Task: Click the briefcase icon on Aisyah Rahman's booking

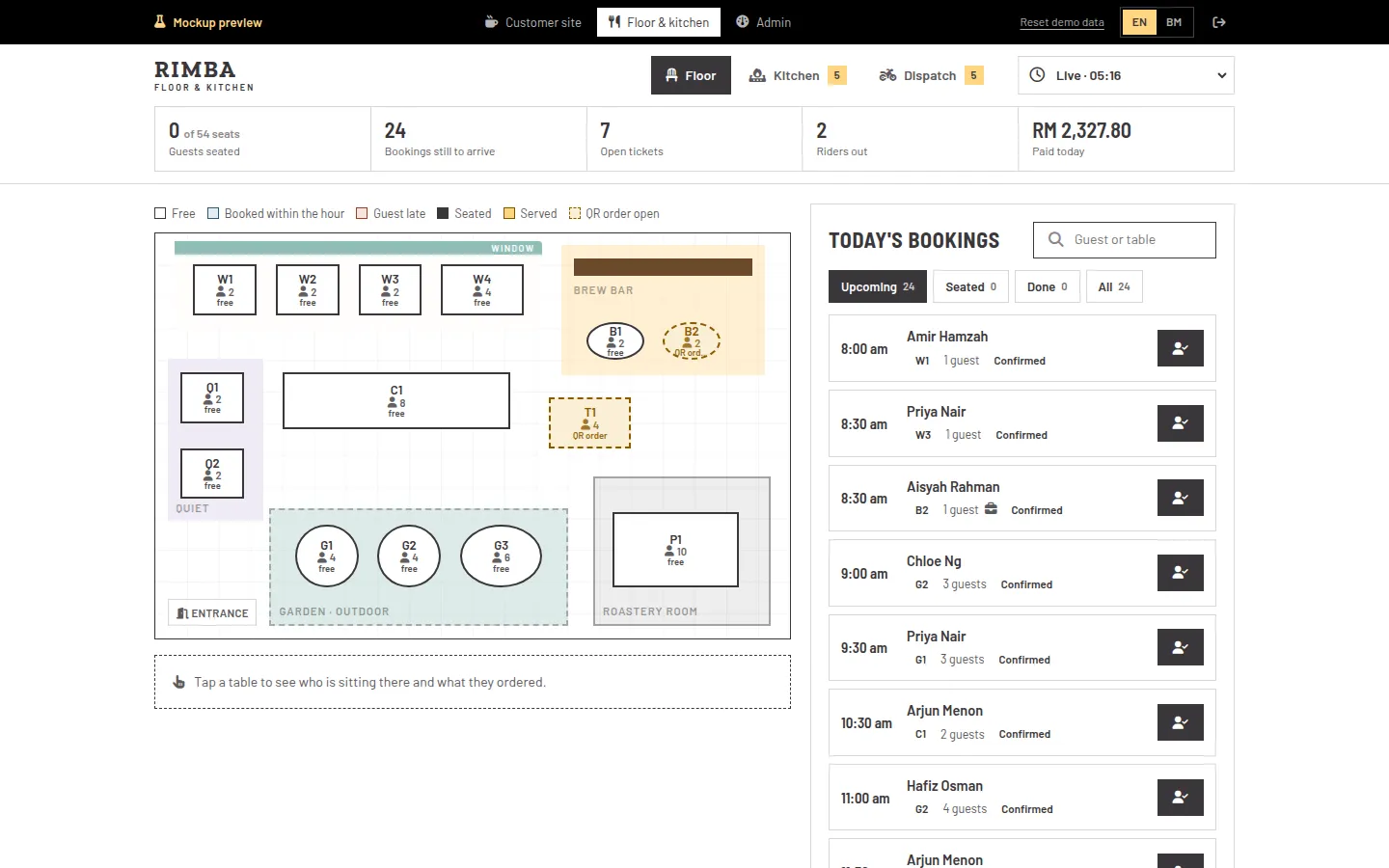Action: [x=991, y=509]
